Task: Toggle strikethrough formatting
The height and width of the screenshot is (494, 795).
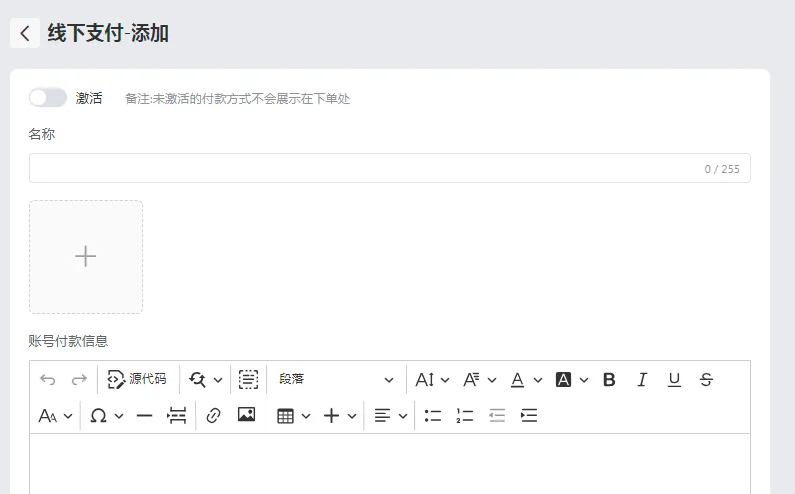Action: (706, 379)
